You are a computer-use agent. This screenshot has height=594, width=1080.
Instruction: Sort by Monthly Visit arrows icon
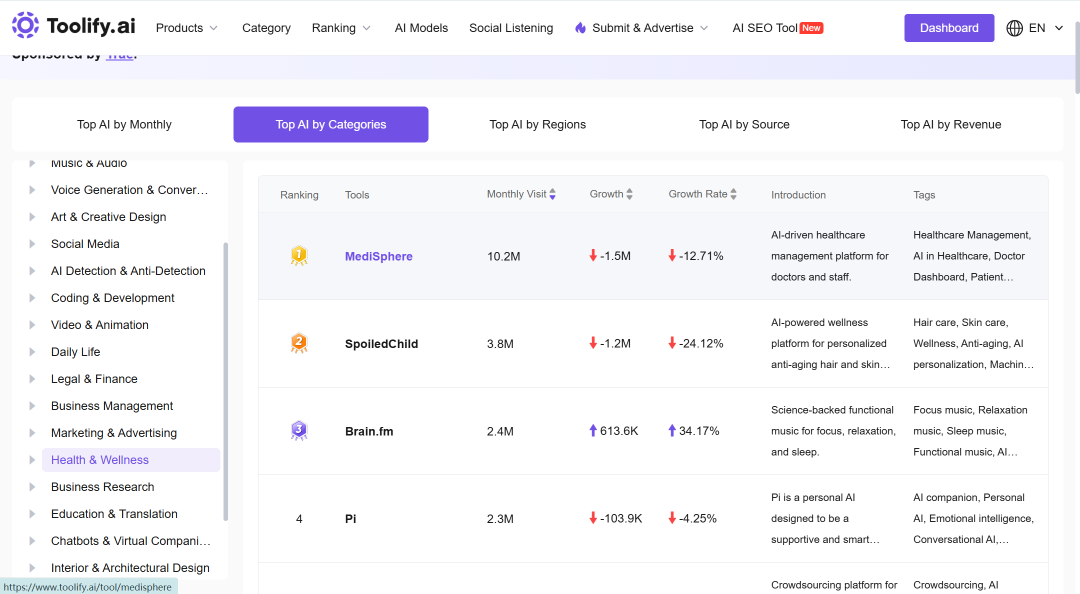click(x=552, y=194)
